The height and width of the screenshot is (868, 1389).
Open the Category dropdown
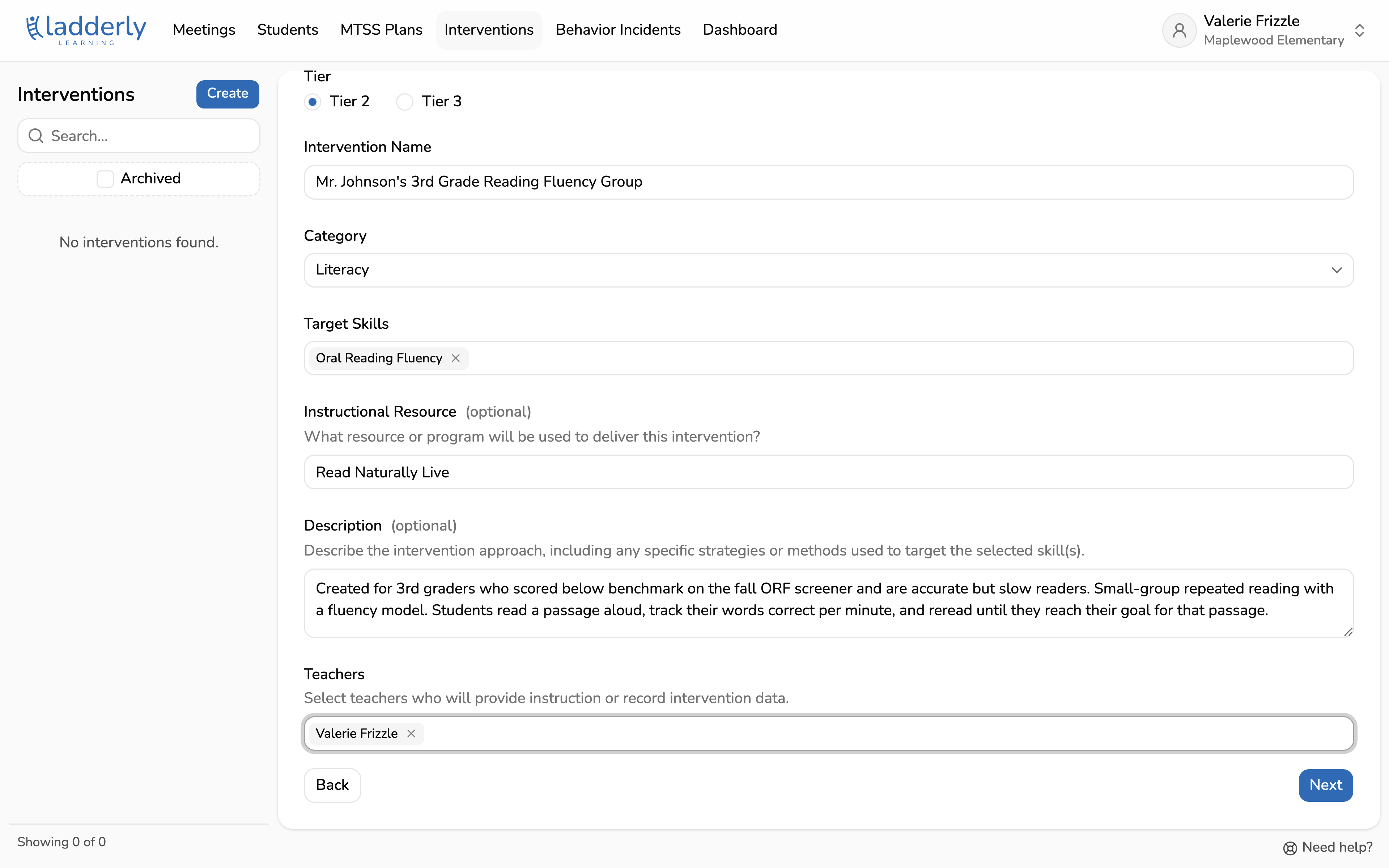[x=828, y=270]
